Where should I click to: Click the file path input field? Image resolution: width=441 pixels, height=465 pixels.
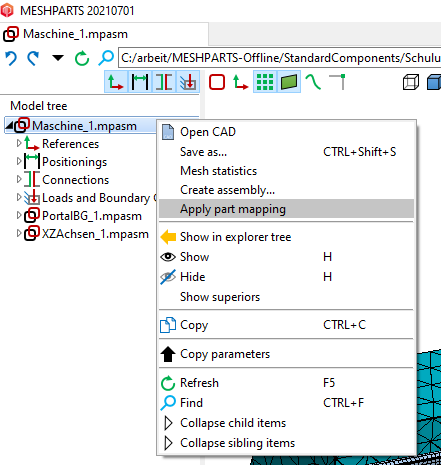tap(280, 58)
